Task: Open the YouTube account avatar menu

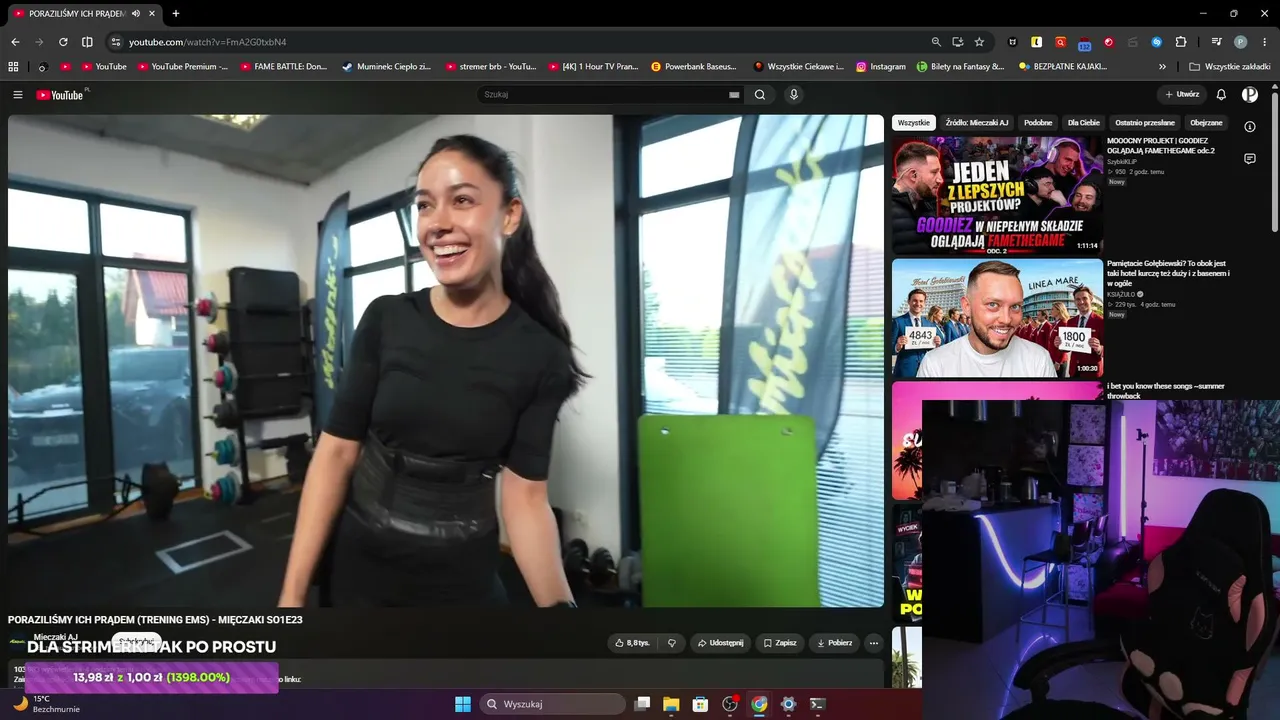Action: pyautogui.click(x=1250, y=95)
